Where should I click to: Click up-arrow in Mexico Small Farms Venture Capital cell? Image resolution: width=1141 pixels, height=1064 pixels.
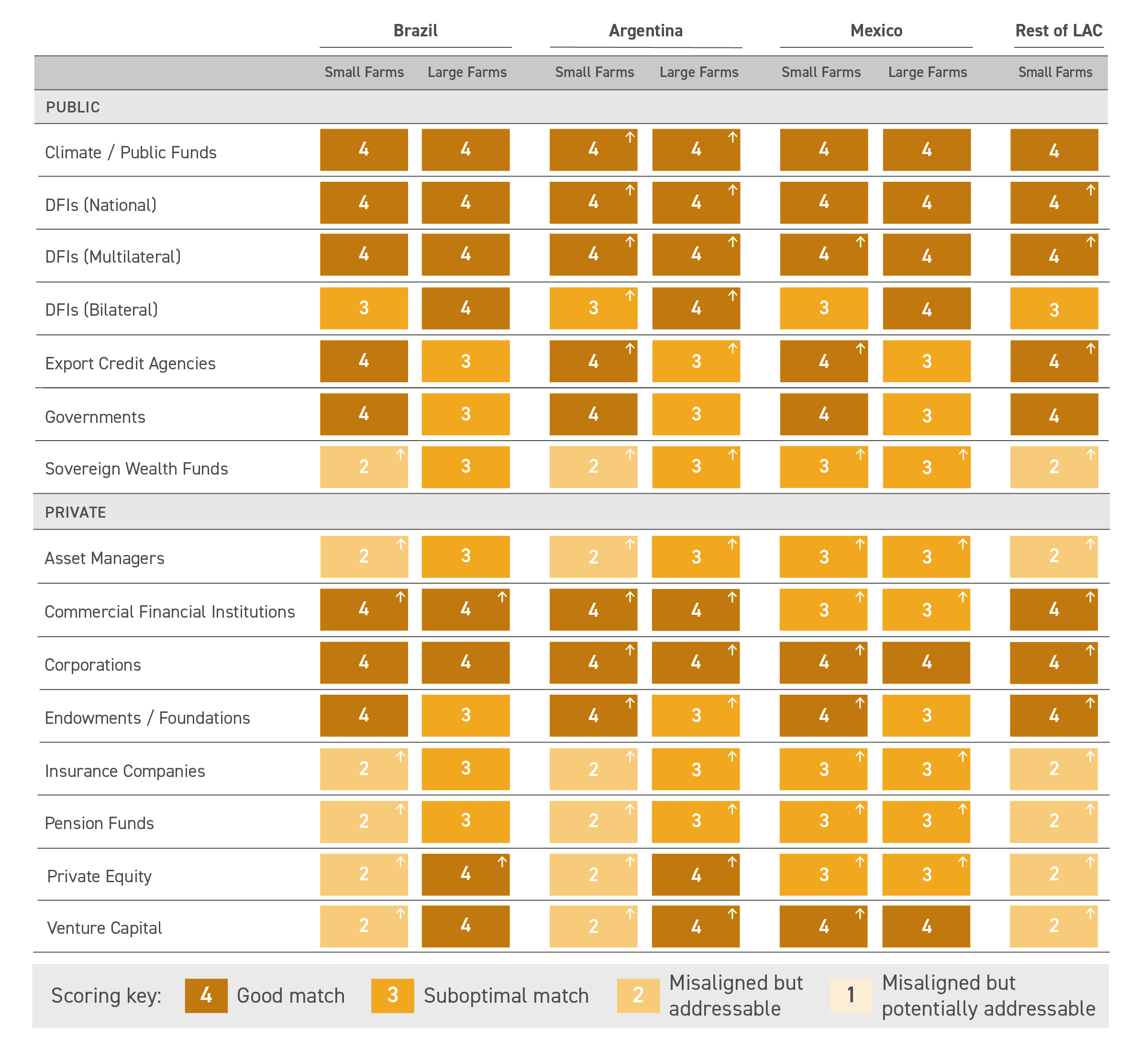(859, 913)
